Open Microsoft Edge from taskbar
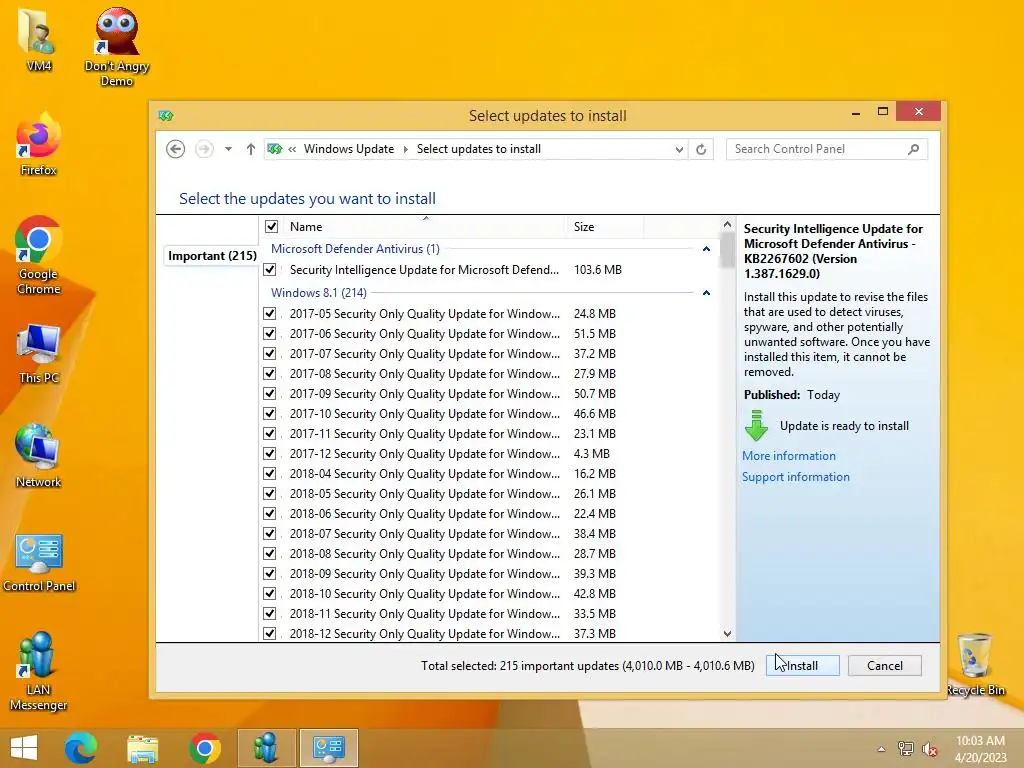1024x768 pixels. pos(81,748)
